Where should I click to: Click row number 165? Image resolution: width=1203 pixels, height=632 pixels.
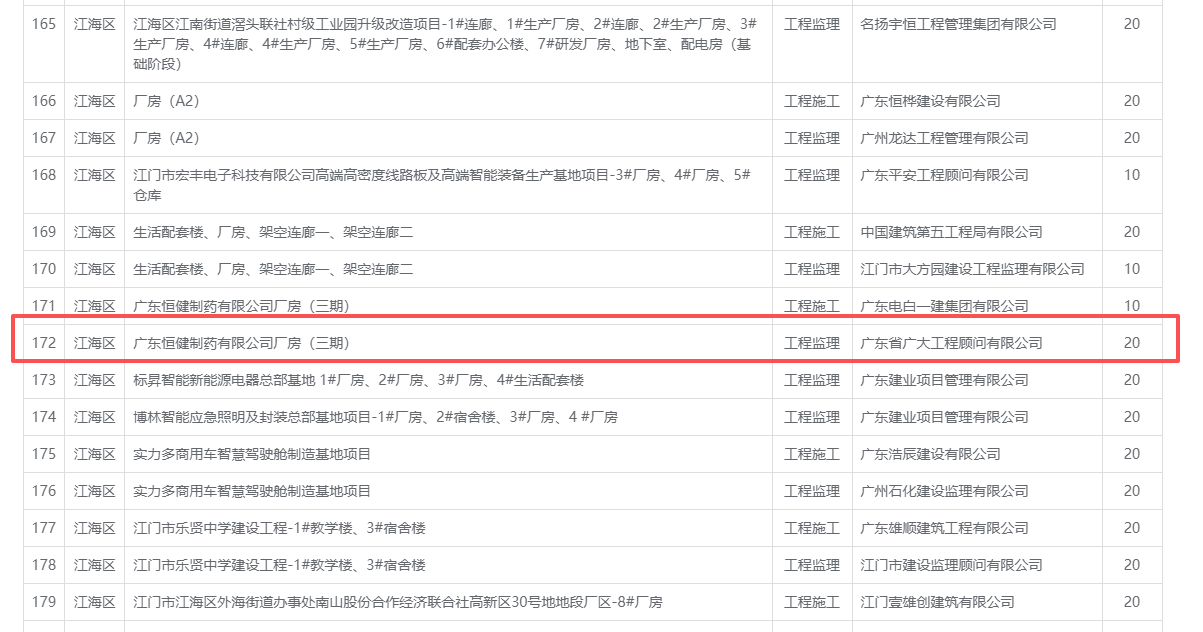pos(44,24)
